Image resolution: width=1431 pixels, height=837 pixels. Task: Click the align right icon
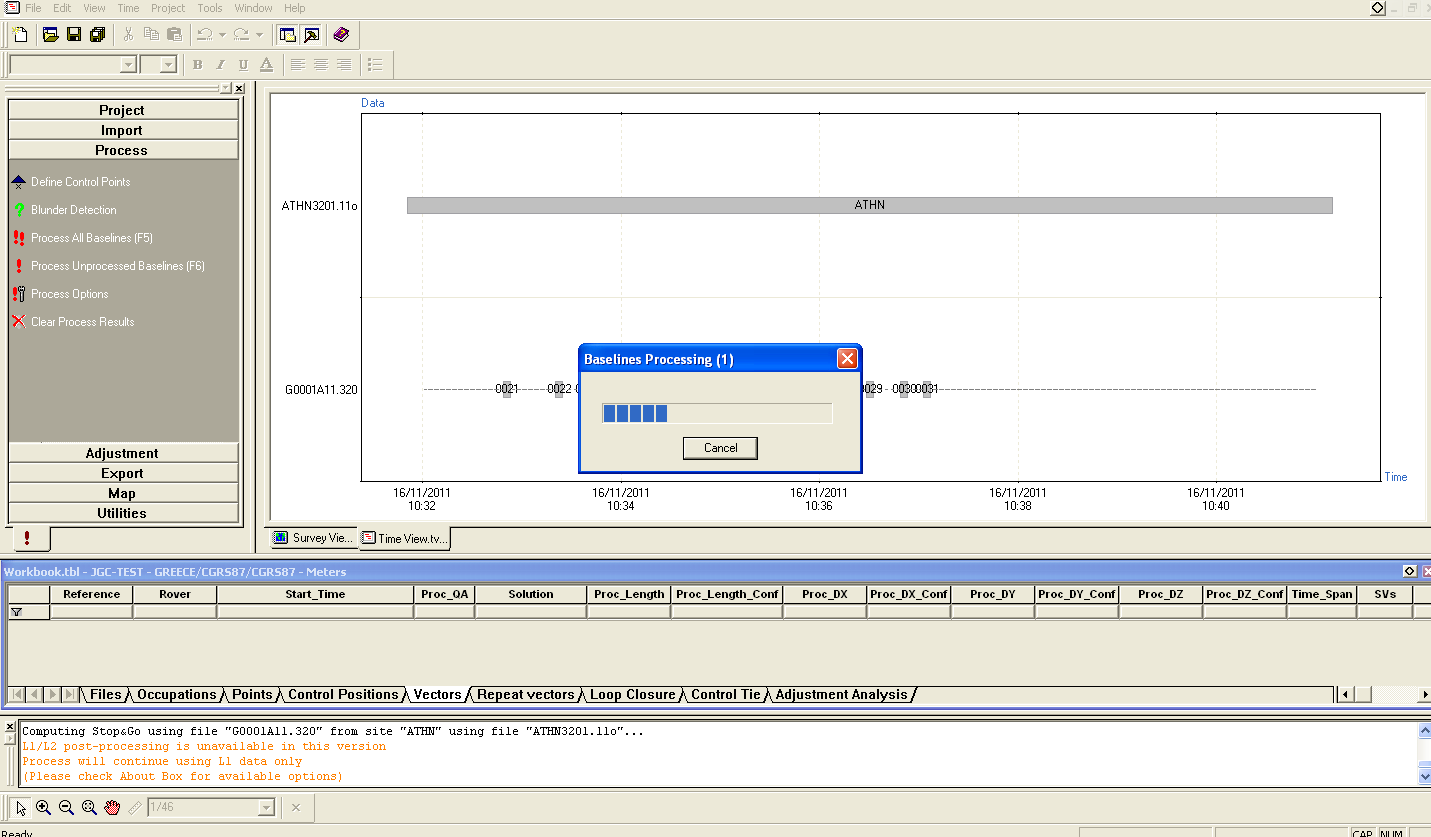coord(344,65)
